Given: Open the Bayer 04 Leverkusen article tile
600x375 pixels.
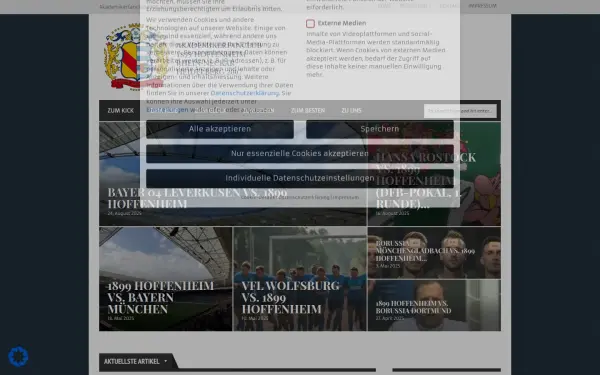Looking at the screenshot, I should (233, 174).
